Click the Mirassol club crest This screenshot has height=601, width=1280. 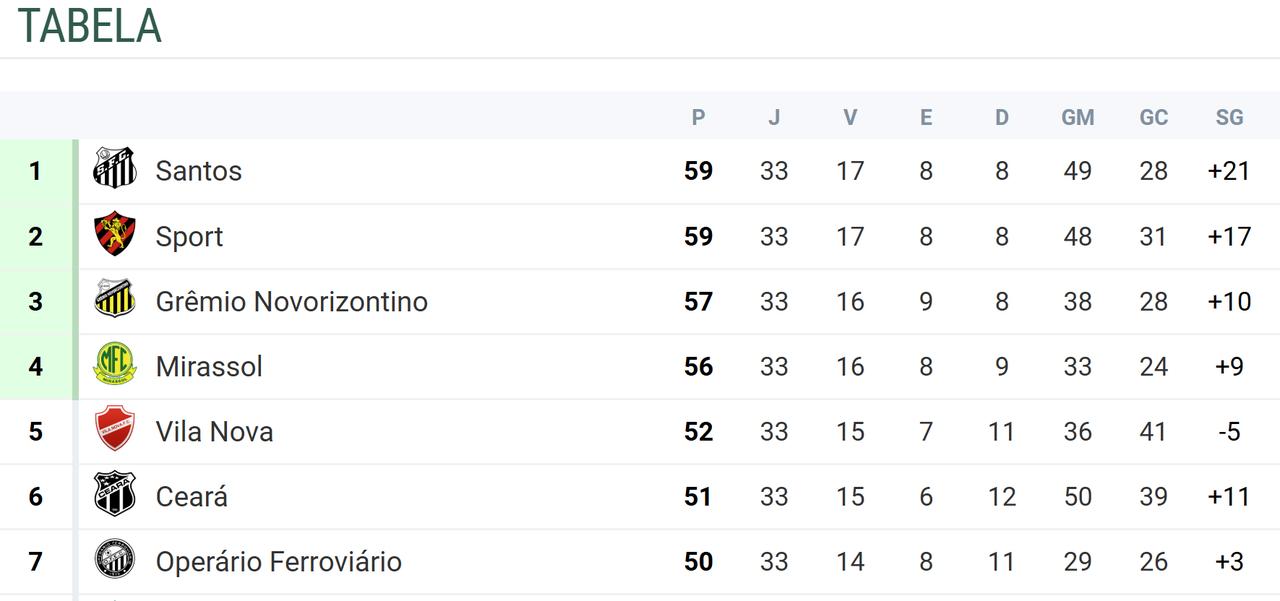tap(115, 364)
